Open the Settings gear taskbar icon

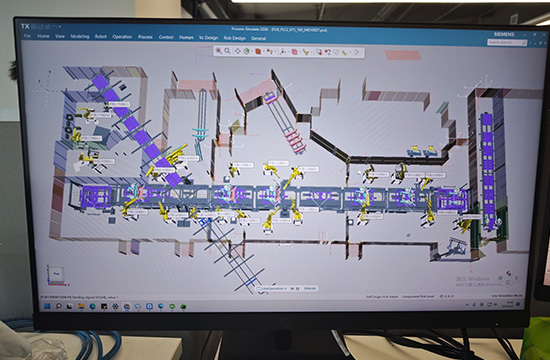(115, 306)
